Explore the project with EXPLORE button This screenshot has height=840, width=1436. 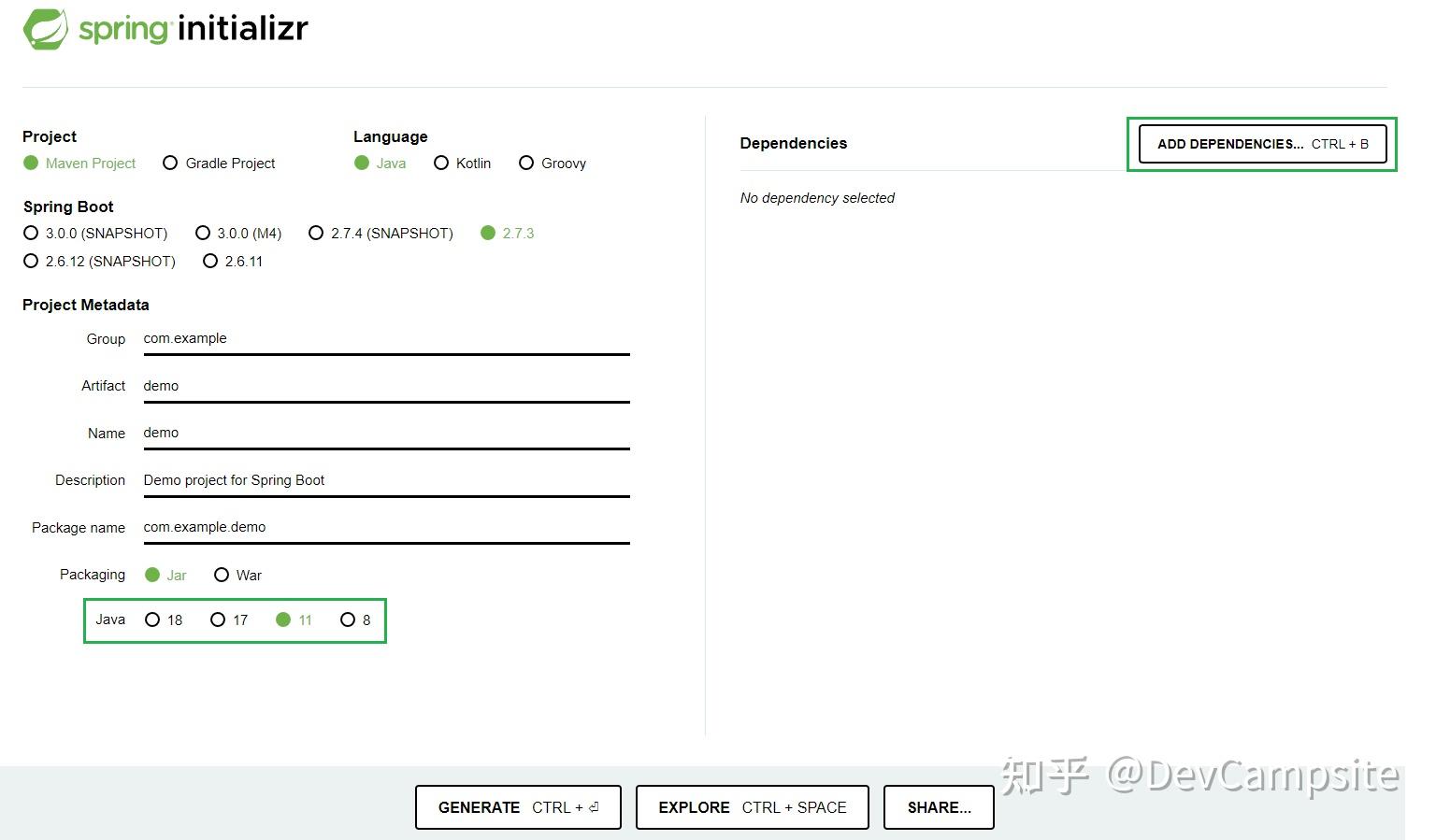pyautogui.click(x=753, y=807)
